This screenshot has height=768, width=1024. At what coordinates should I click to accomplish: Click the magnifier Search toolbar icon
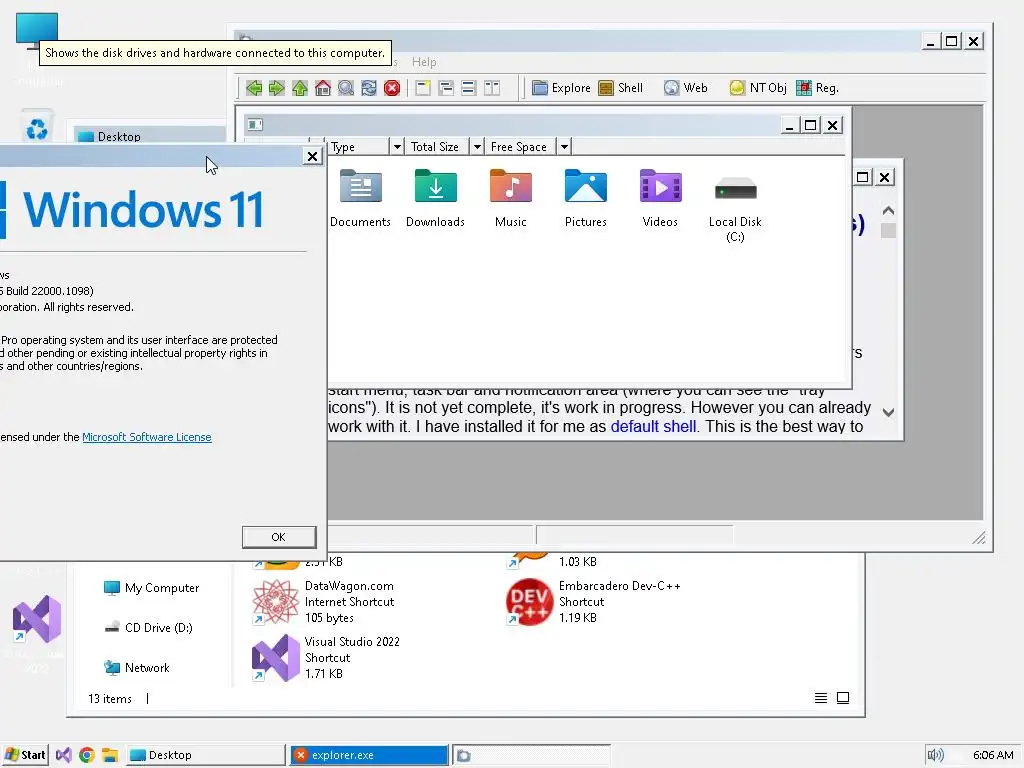pyautogui.click(x=345, y=88)
